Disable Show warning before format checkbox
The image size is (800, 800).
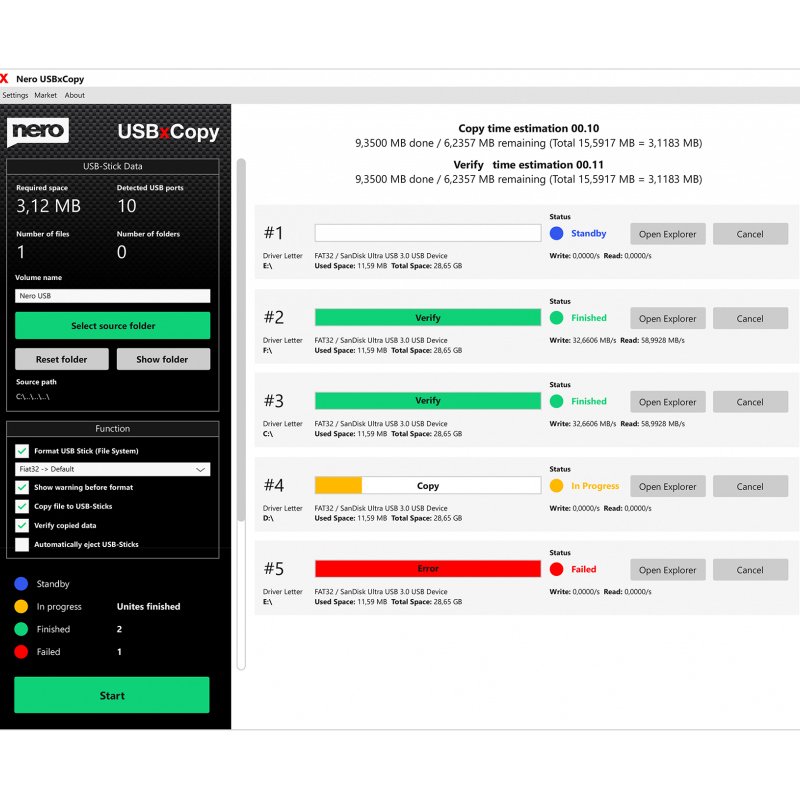pos(22,487)
